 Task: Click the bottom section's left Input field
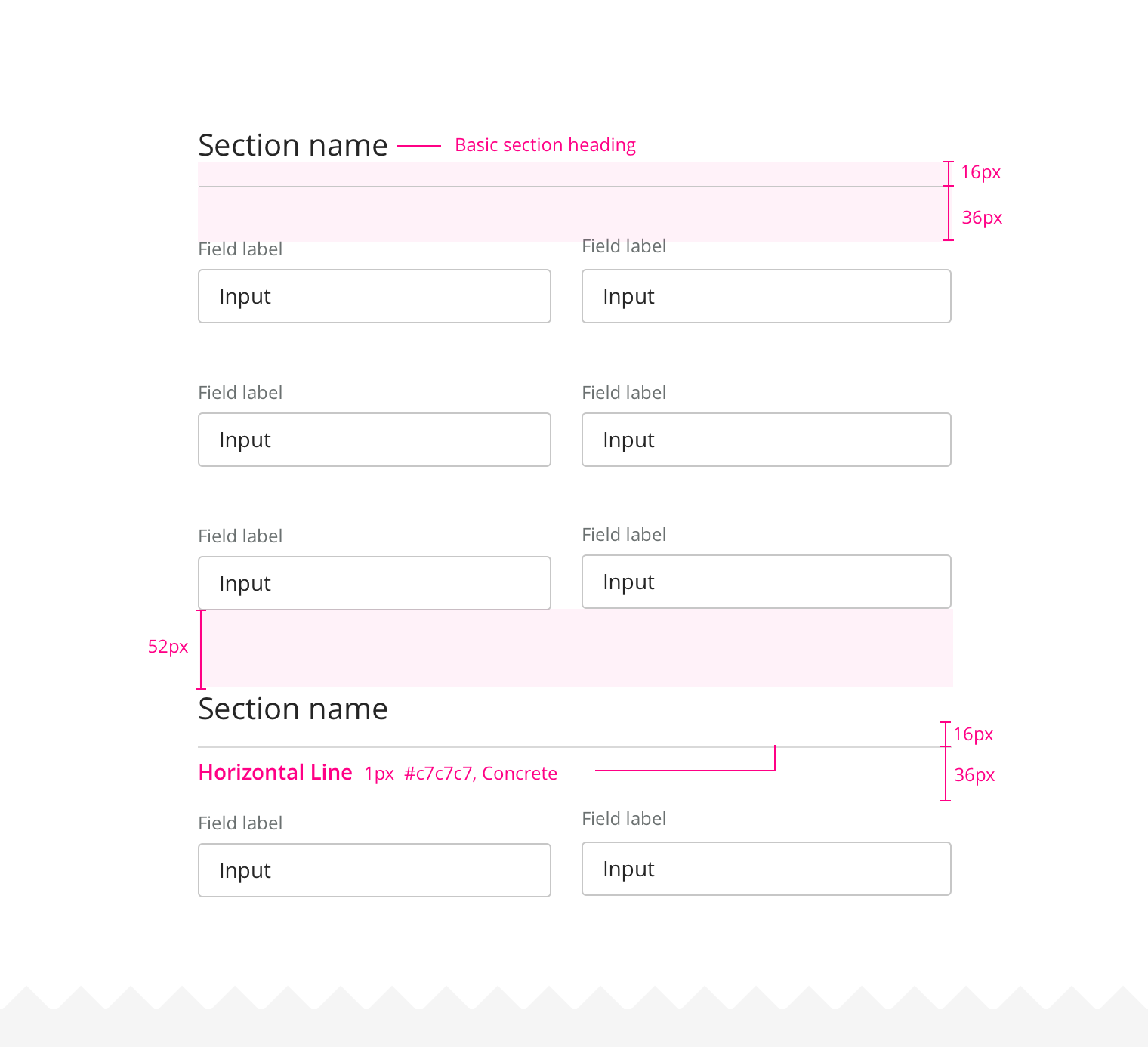(374, 870)
